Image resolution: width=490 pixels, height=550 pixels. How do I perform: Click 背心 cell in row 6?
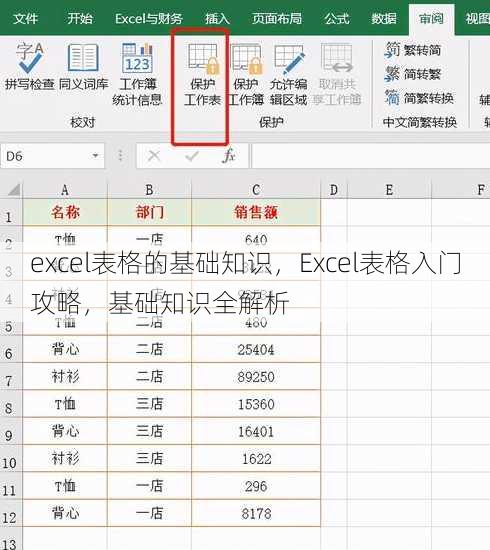65,349
